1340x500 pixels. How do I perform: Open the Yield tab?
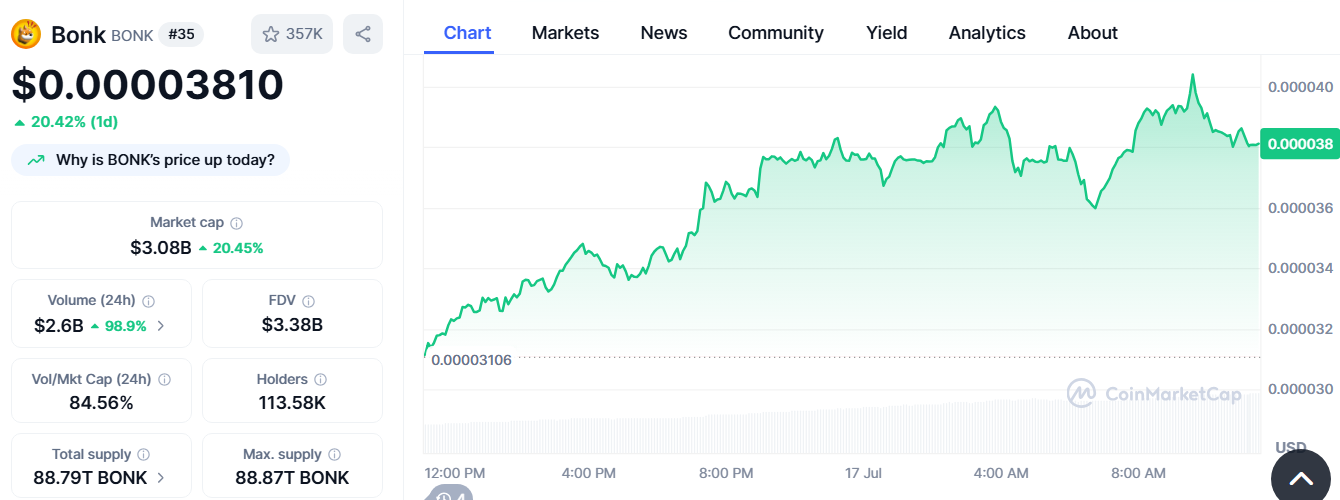887,33
